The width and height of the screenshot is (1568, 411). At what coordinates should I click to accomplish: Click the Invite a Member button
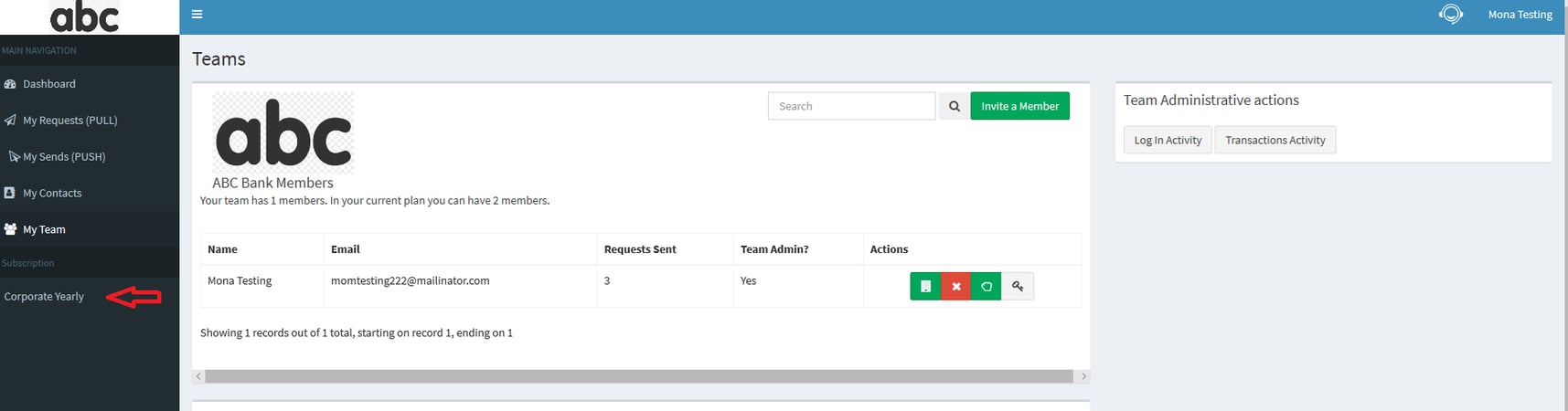click(x=1019, y=106)
